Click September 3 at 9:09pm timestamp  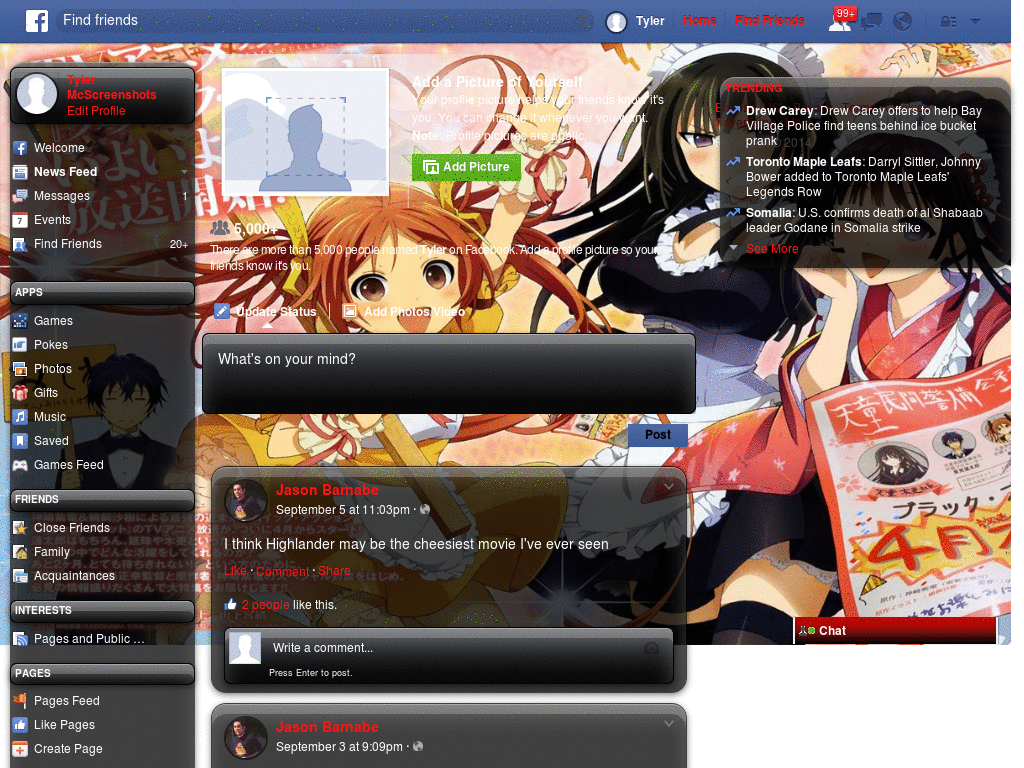click(339, 746)
